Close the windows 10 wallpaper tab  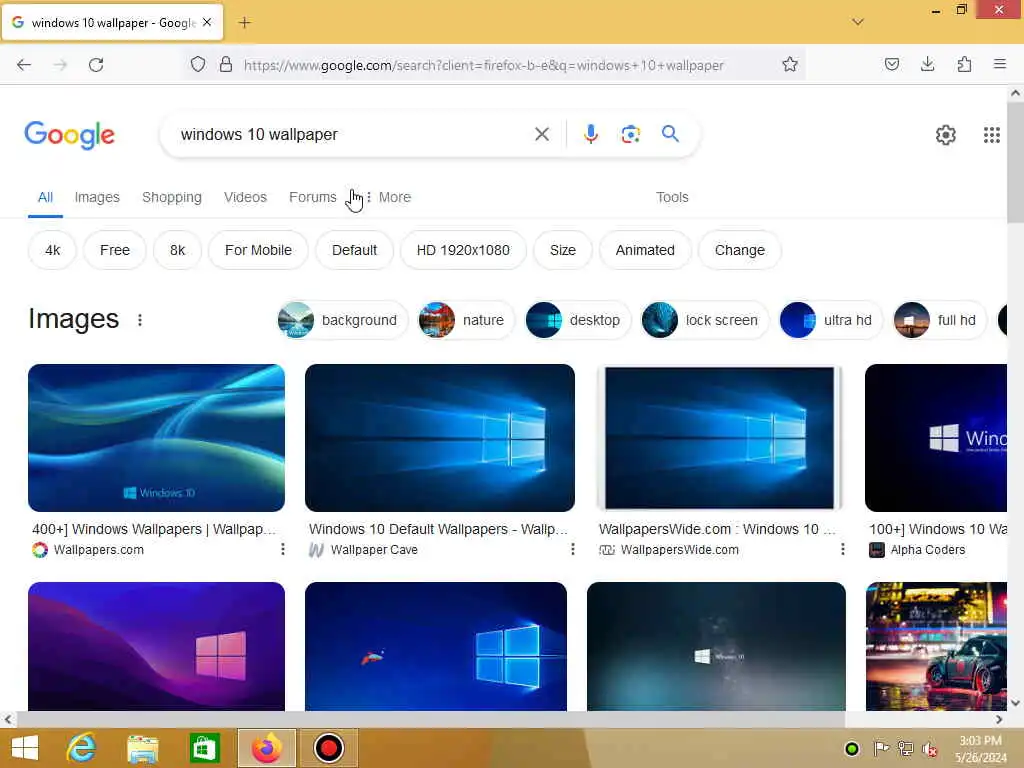click(x=207, y=22)
